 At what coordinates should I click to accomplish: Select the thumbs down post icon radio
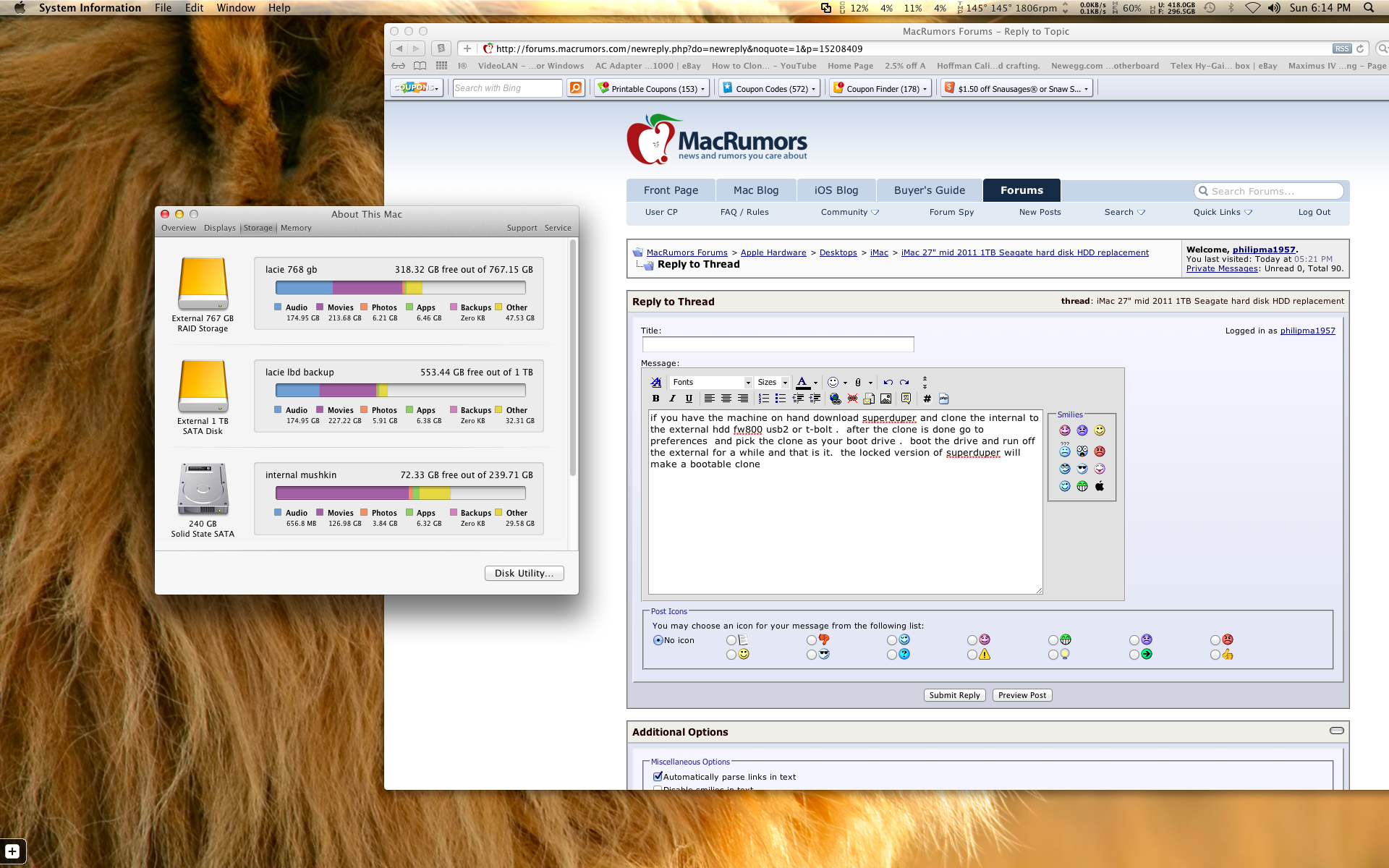coord(812,640)
